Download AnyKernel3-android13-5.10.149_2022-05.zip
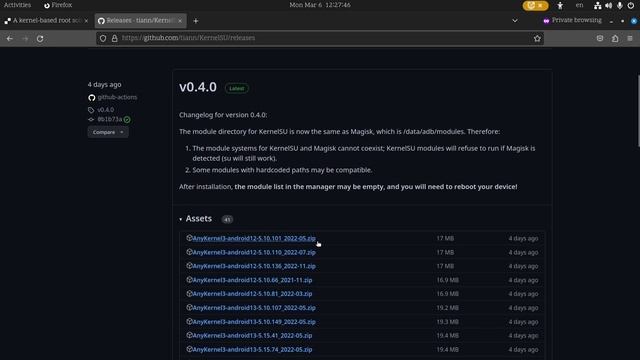The width and height of the screenshot is (640, 360). click(x=254, y=322)
